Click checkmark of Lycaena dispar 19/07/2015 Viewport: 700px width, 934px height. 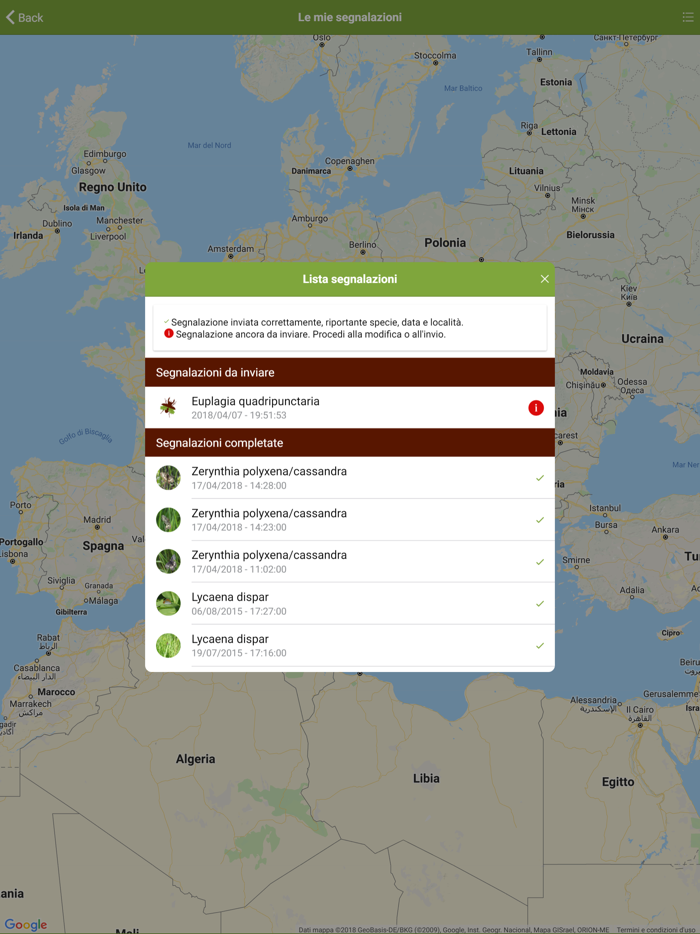pyautogui.click(x=540, y=646)
